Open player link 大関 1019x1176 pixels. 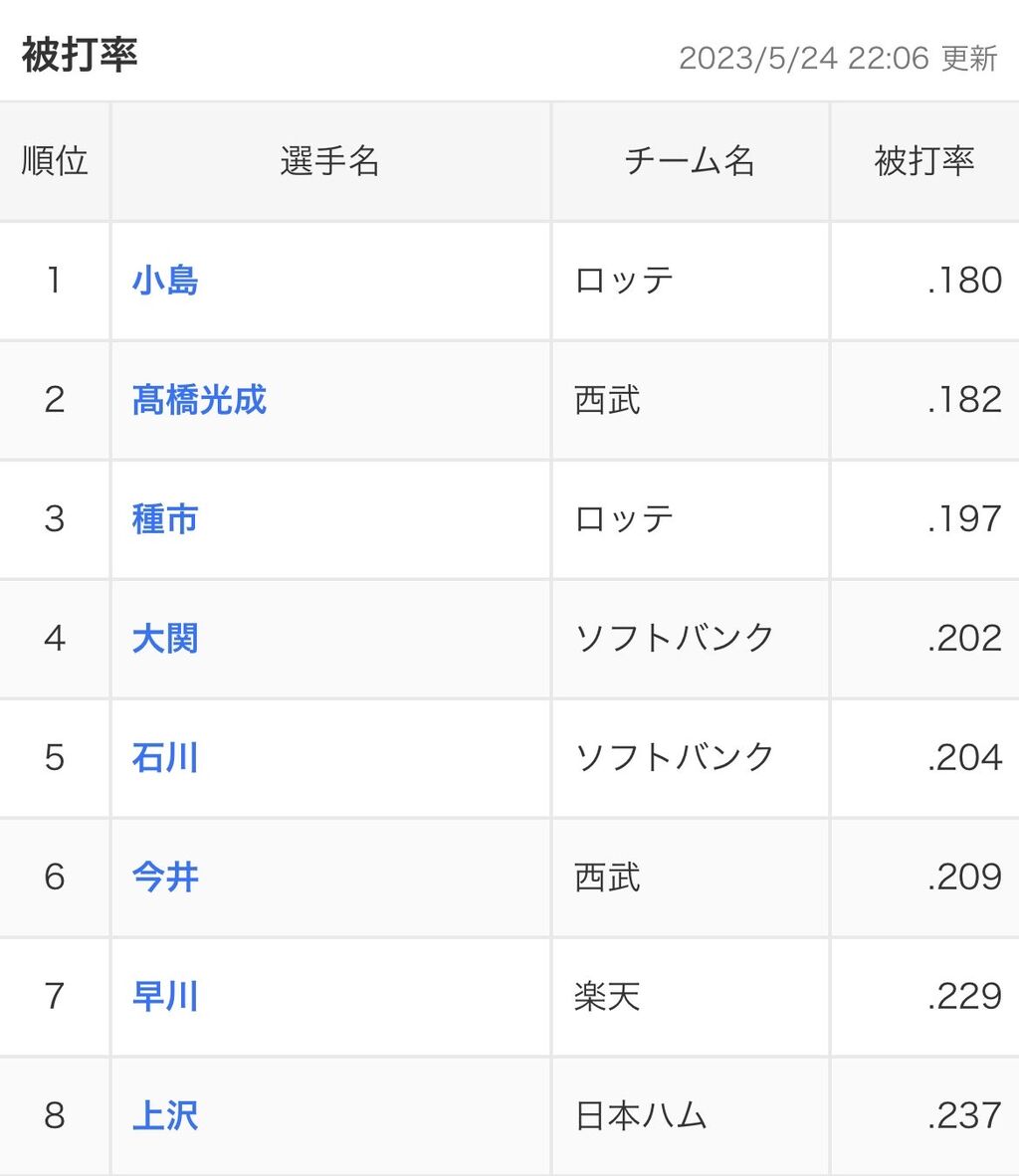coord(165,639)
